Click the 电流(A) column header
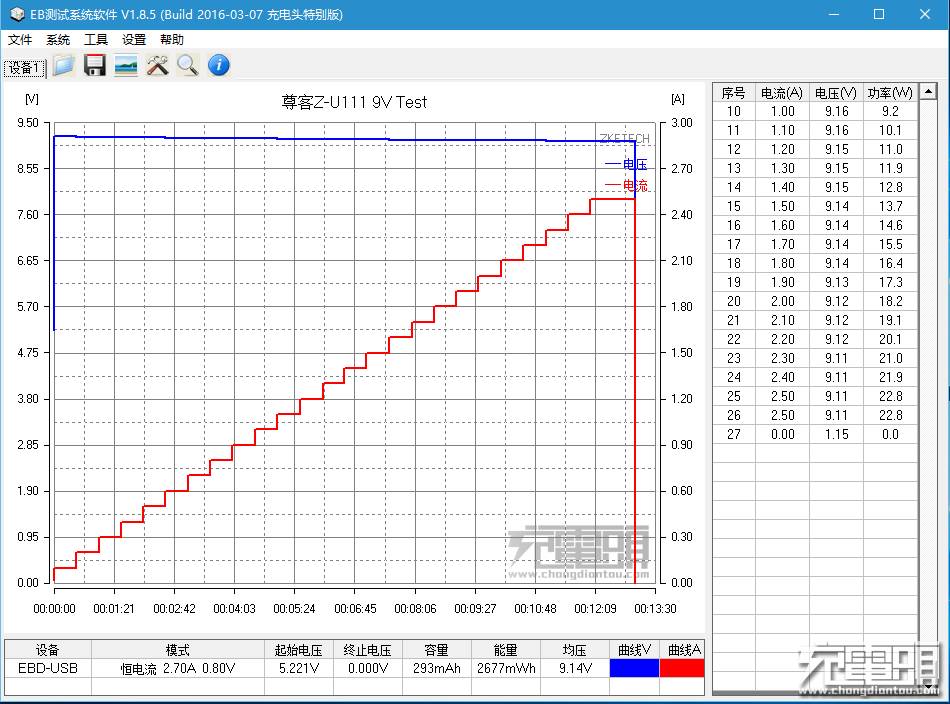This screenshot has width=950, height=704. pyautogui.click(x=782, y=93)
